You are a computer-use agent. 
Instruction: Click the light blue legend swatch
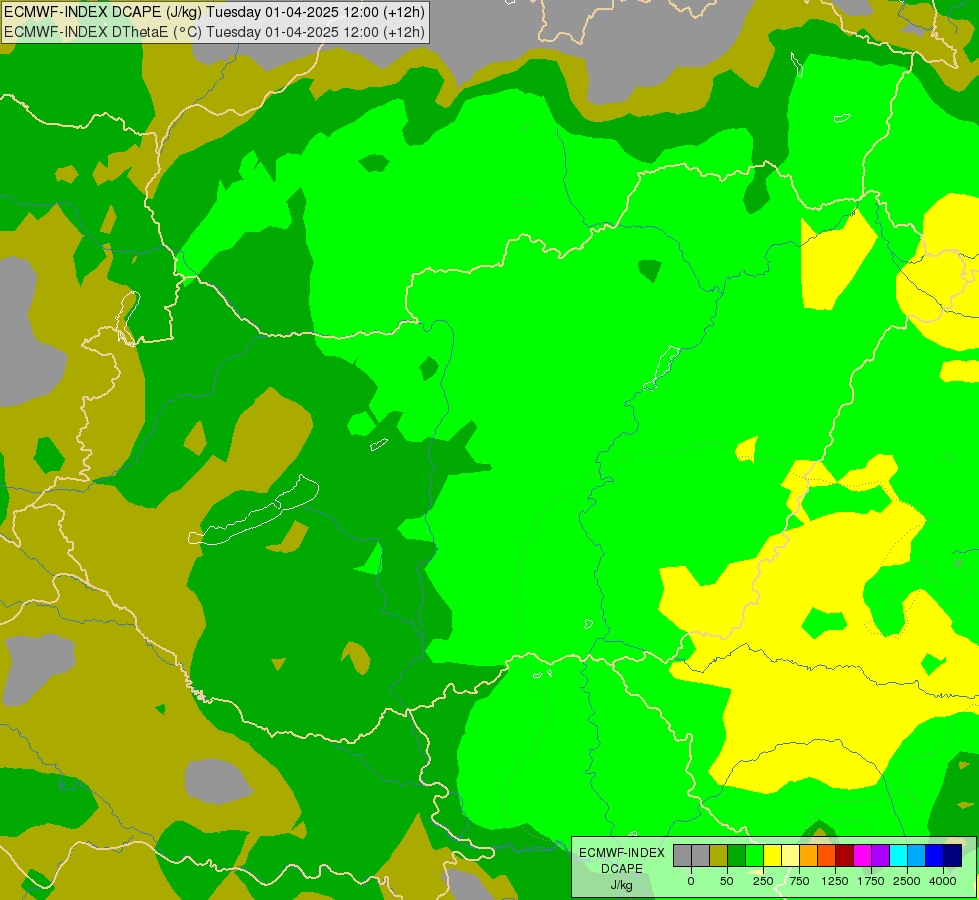coord(917,855)
